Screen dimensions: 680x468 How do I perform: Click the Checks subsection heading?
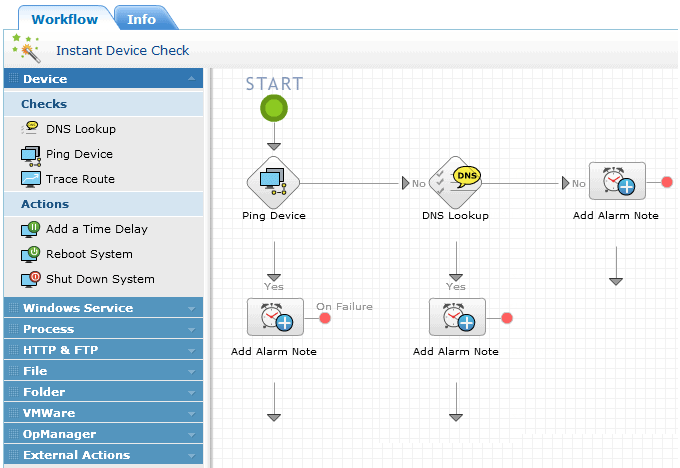tap(44, 104)
